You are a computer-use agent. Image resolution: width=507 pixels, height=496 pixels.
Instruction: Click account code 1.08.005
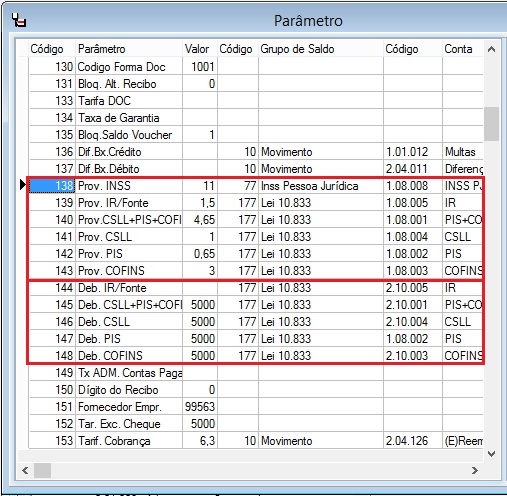click(x=413, y=203)
